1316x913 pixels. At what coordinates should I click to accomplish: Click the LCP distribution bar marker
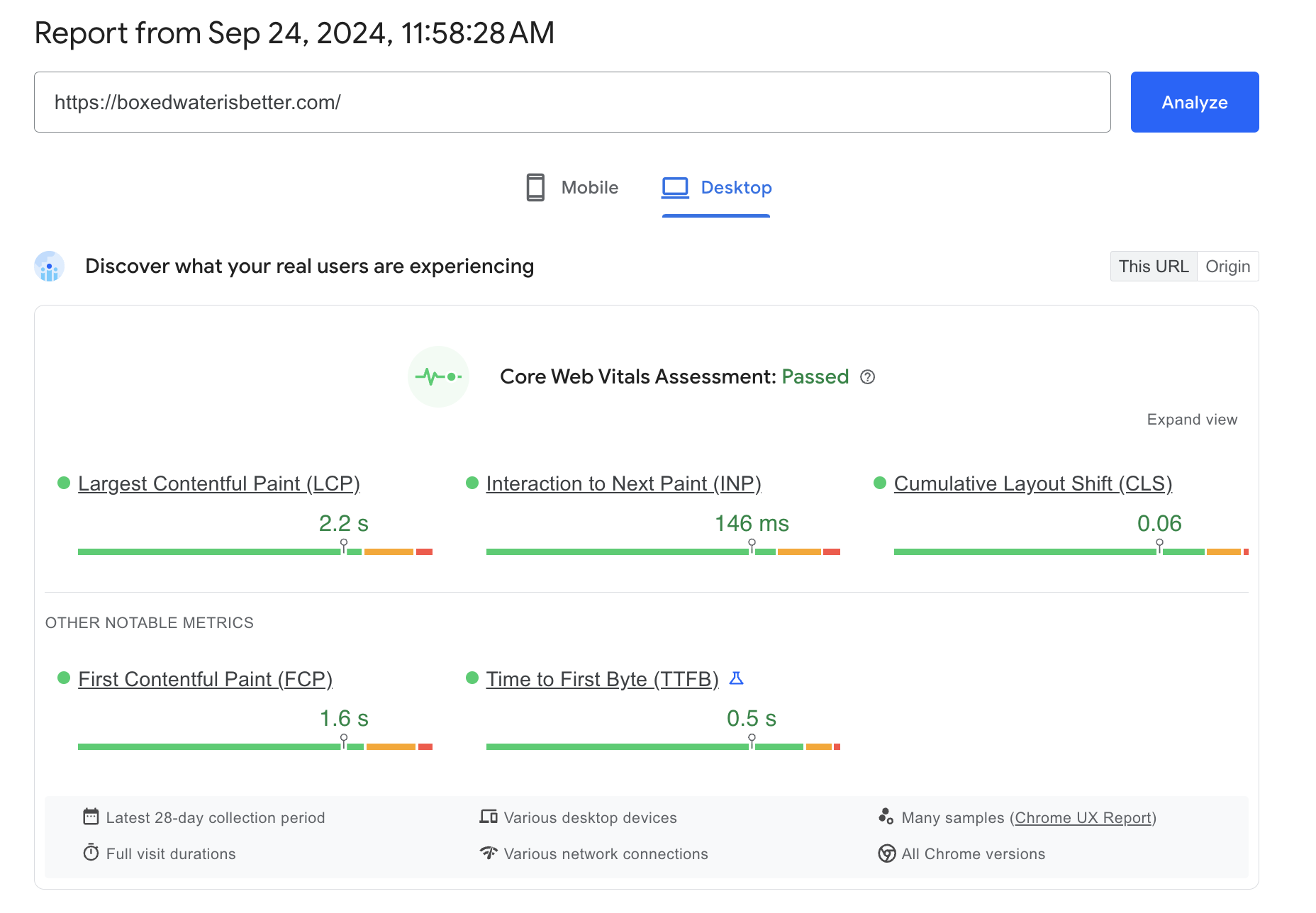(344, 546)
